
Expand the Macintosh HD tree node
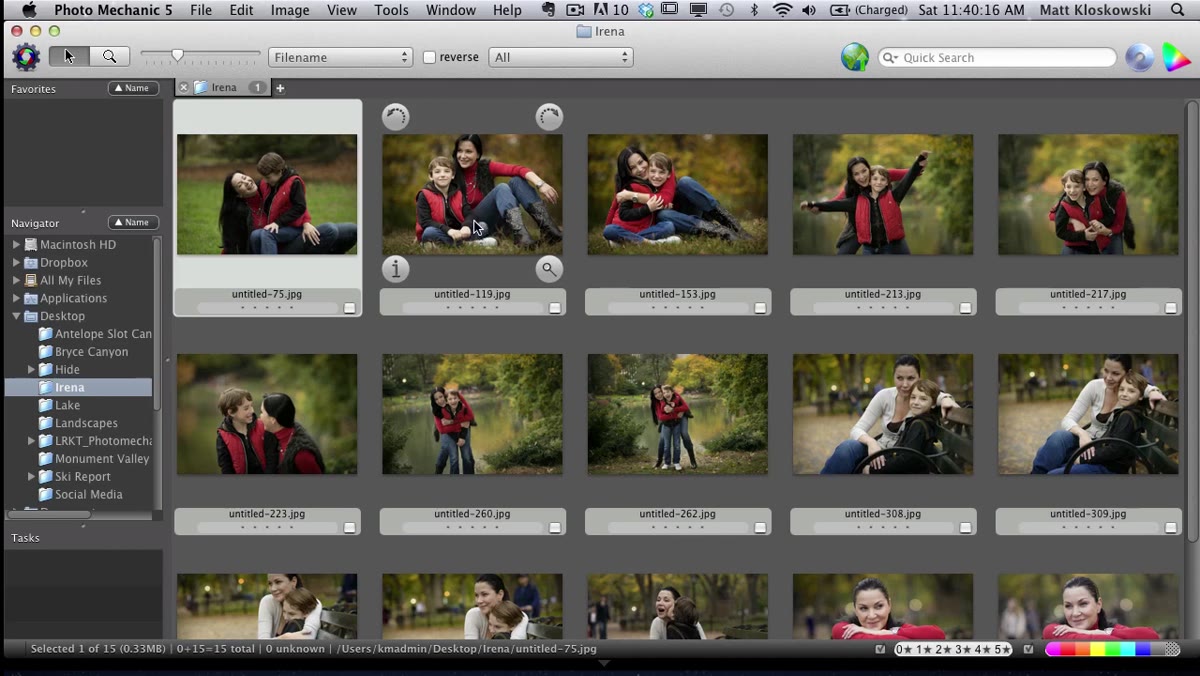(x=16, y=245)
